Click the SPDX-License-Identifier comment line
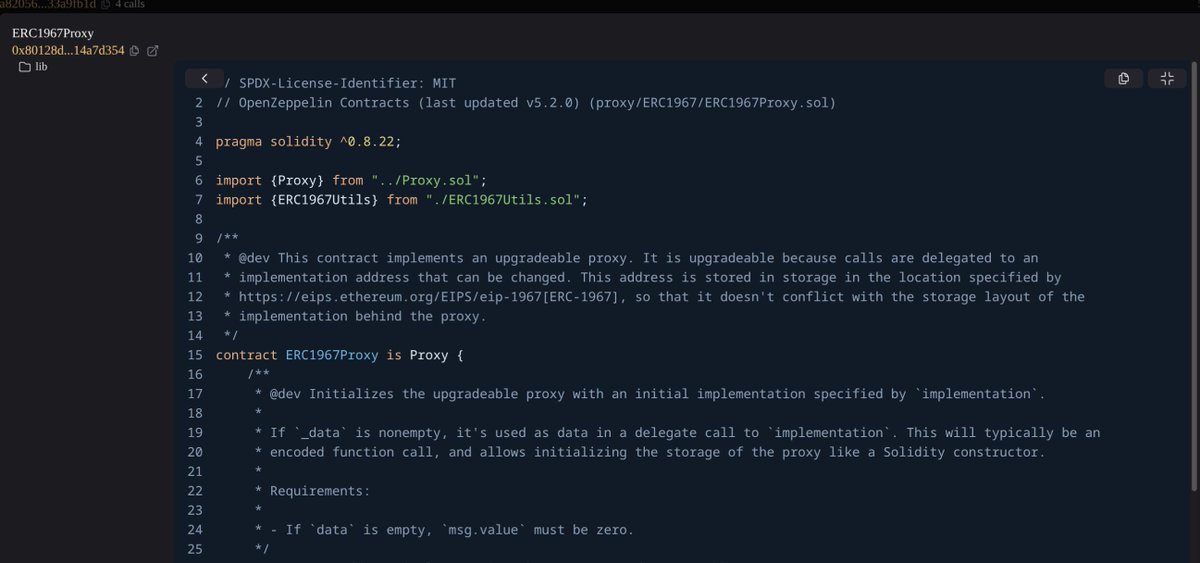 pos(340,83)
